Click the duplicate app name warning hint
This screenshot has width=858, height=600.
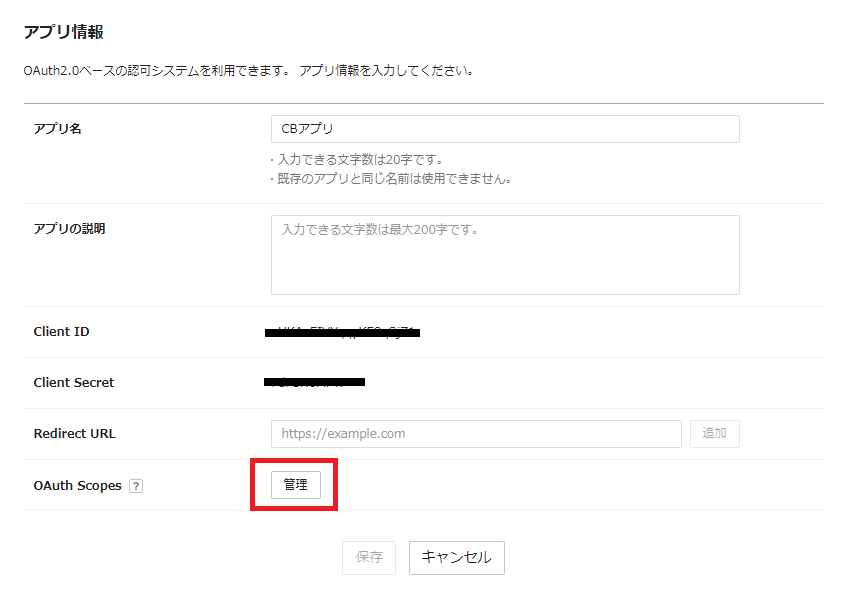pyautogui.click(x=391, y=180)
